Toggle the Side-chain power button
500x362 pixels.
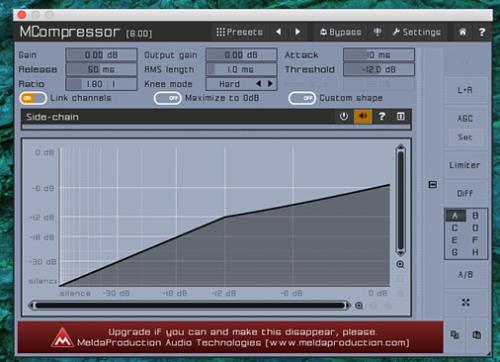344,117
